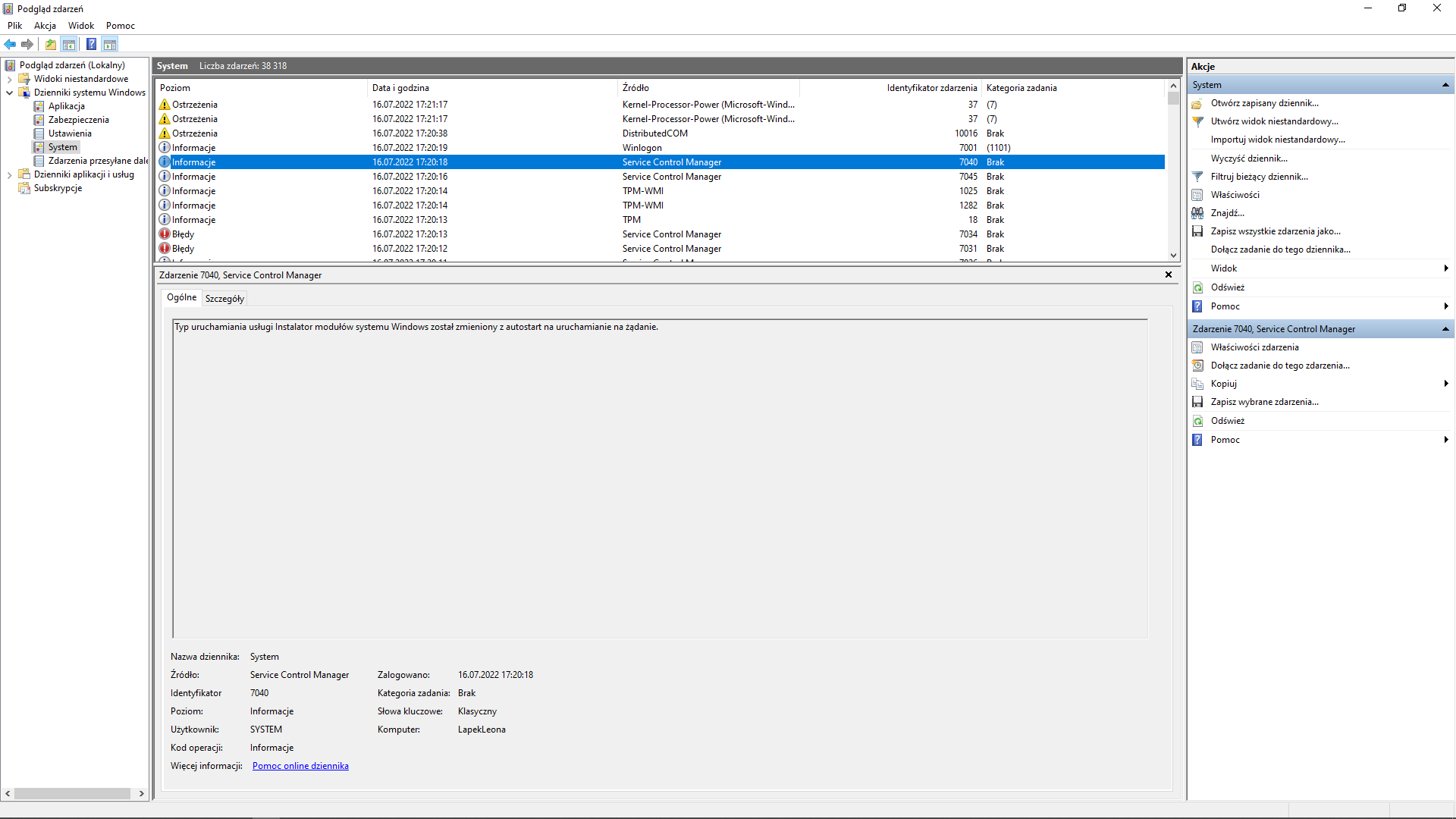This screenshot has height=819, width=1456.
Task: Select Ustawienia log in tree
Action: [70, 133]
